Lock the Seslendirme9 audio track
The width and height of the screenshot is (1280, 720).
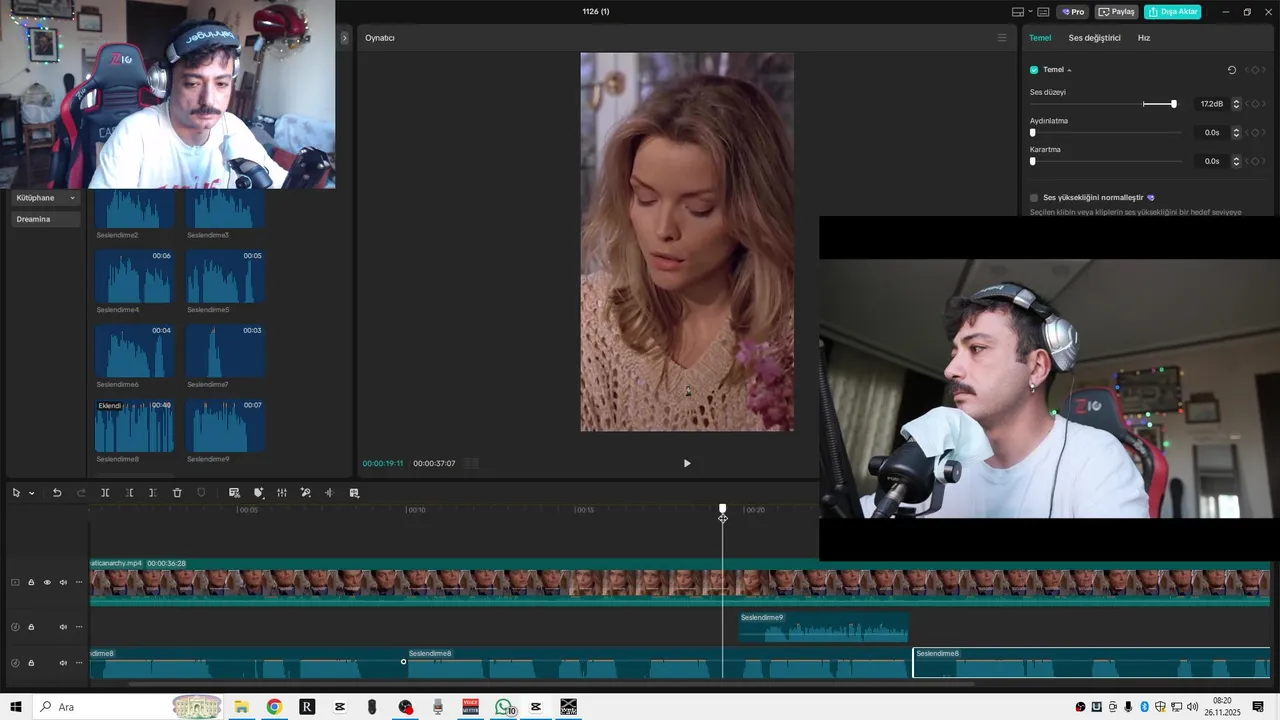[x=31, y=627]
